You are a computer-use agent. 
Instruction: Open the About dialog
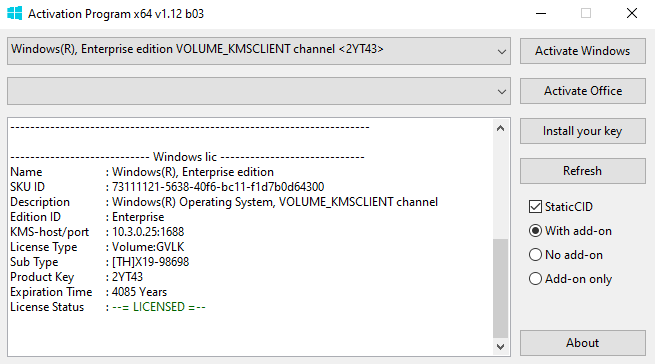tap(583, 343)
